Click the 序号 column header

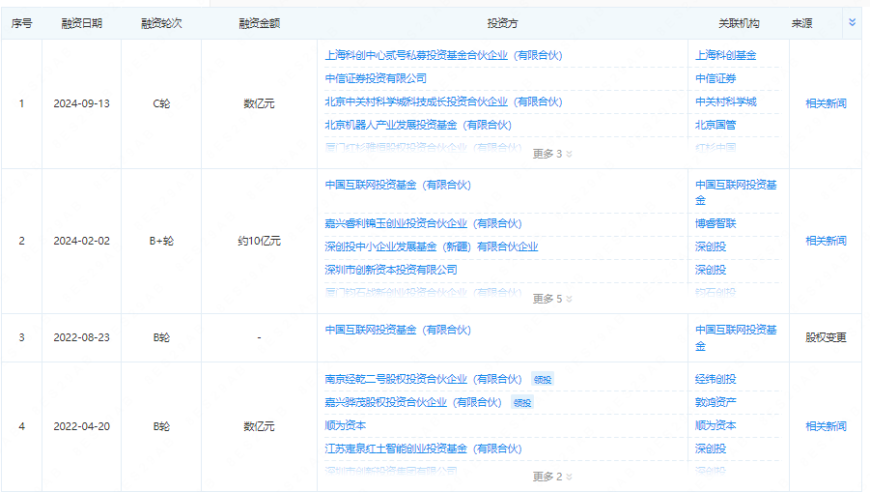coord(22,23)
